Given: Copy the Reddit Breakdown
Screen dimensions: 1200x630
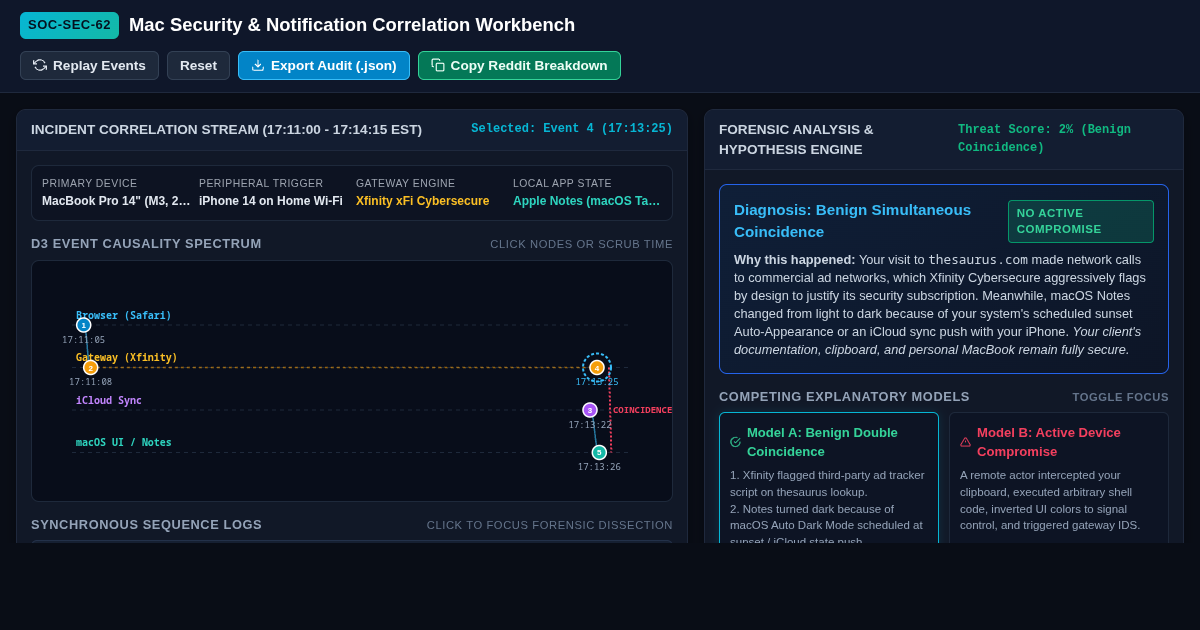Looking at the screenshot, I should click(x=519, y=66).
